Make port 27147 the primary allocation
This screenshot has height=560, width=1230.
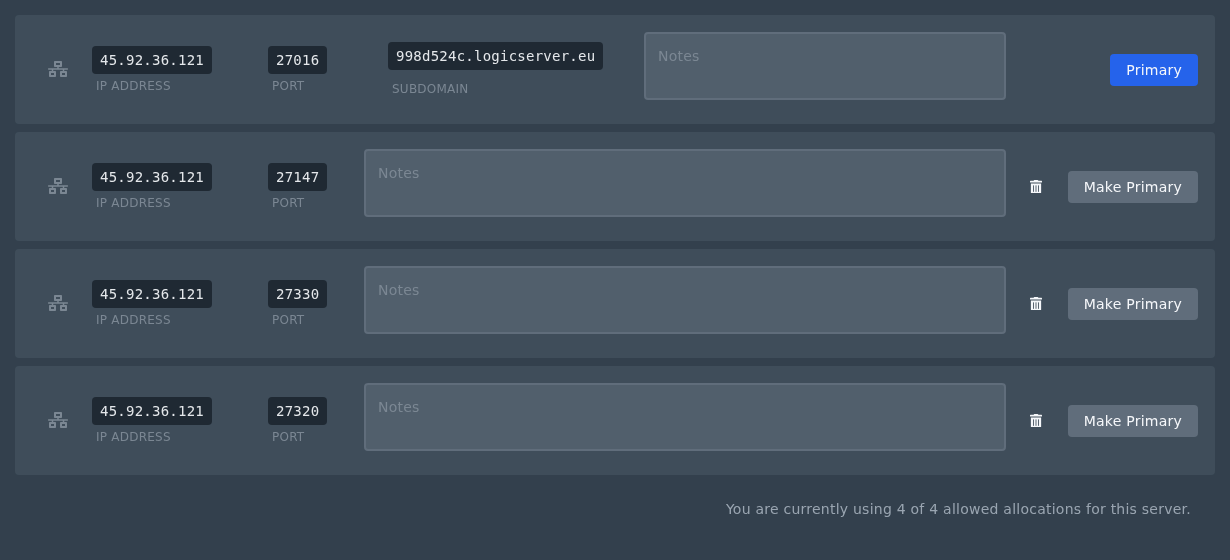(1133, 187)
